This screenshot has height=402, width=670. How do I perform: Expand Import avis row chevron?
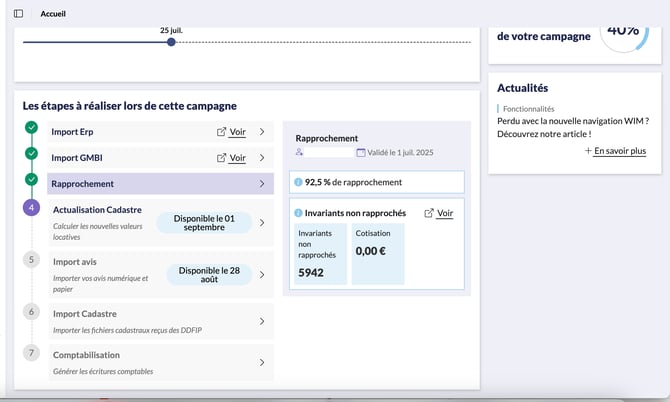[262, 275]
